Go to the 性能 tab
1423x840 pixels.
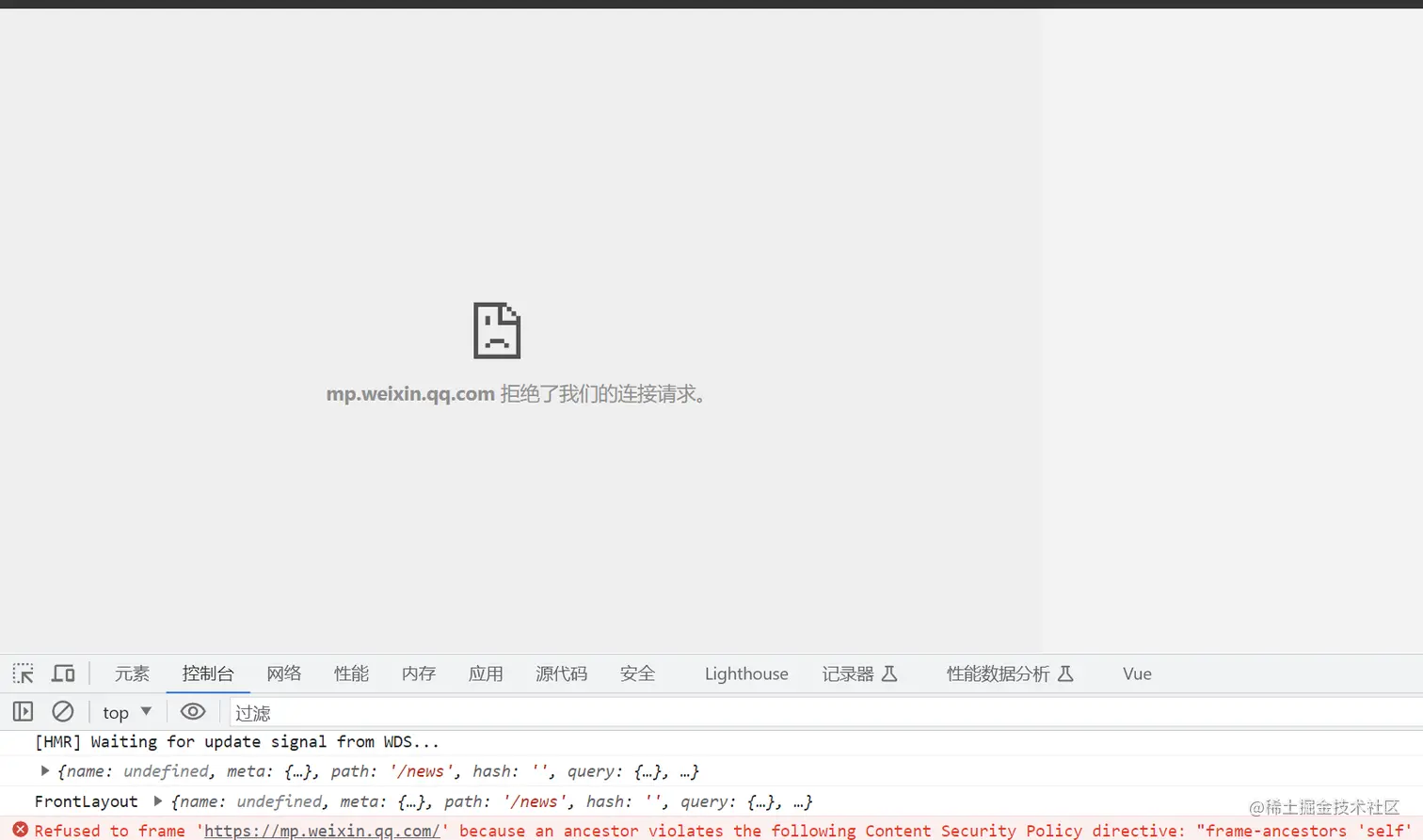[351, 674]
